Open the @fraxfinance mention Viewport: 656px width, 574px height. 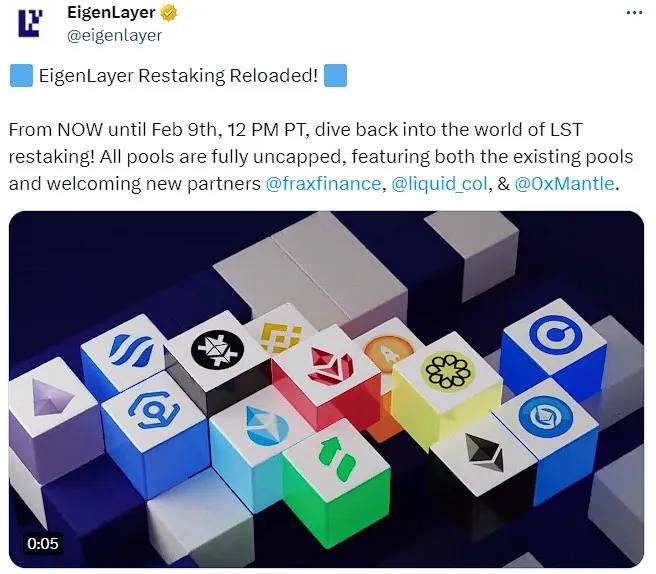[x=323, y=184]
